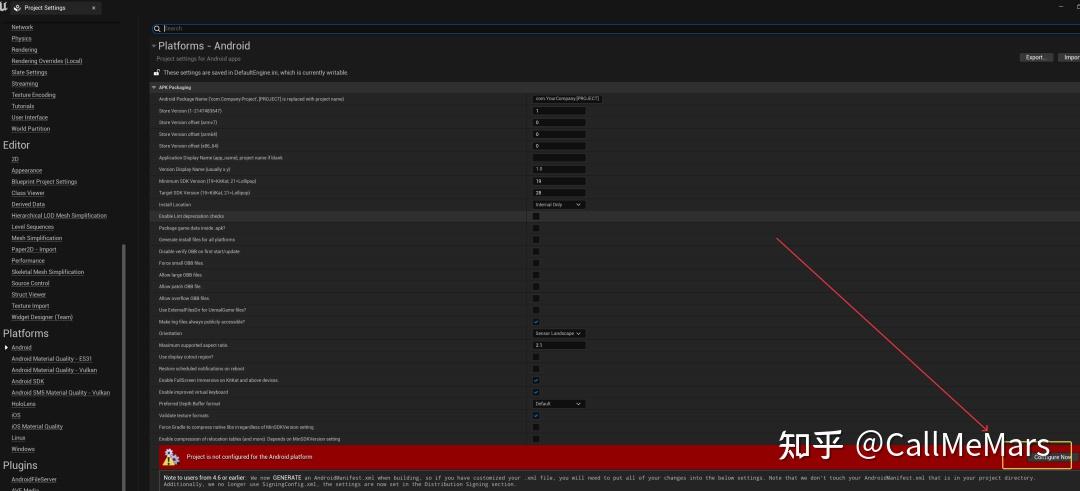Viewport: 1080px width, 491px height.
Task: Collapse the Platforms - Android header arrow
Action: pyautogui.click(x=154, y=45)
